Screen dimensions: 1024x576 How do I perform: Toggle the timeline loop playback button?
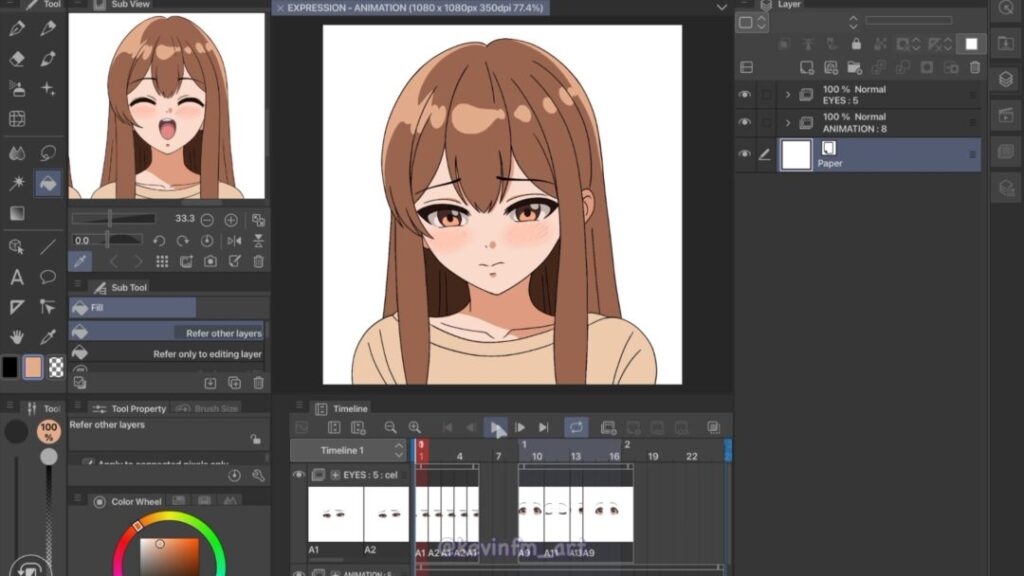coord(576,428)
